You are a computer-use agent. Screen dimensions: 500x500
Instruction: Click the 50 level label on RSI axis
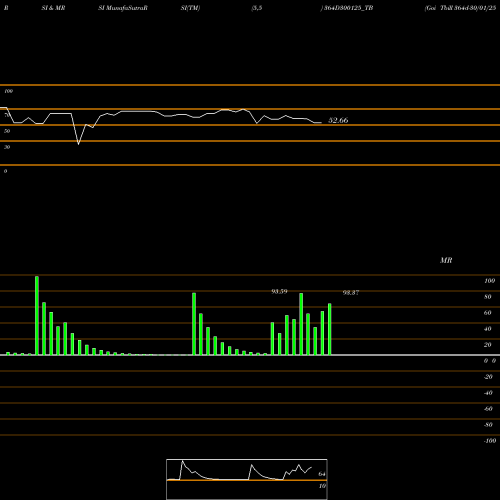[7, 131]
